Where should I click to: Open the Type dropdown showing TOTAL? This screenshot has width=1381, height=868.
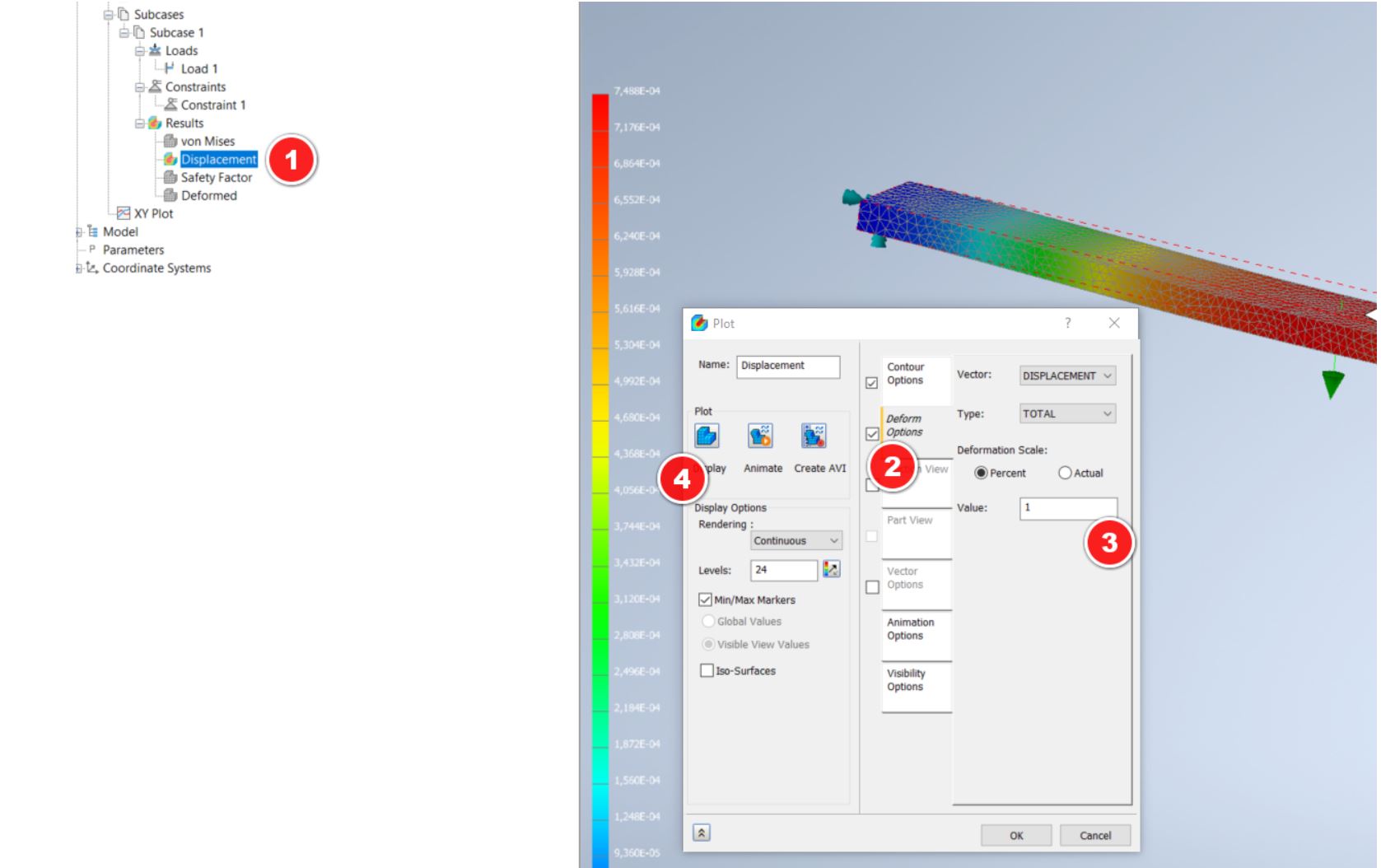pos(1067,413)
